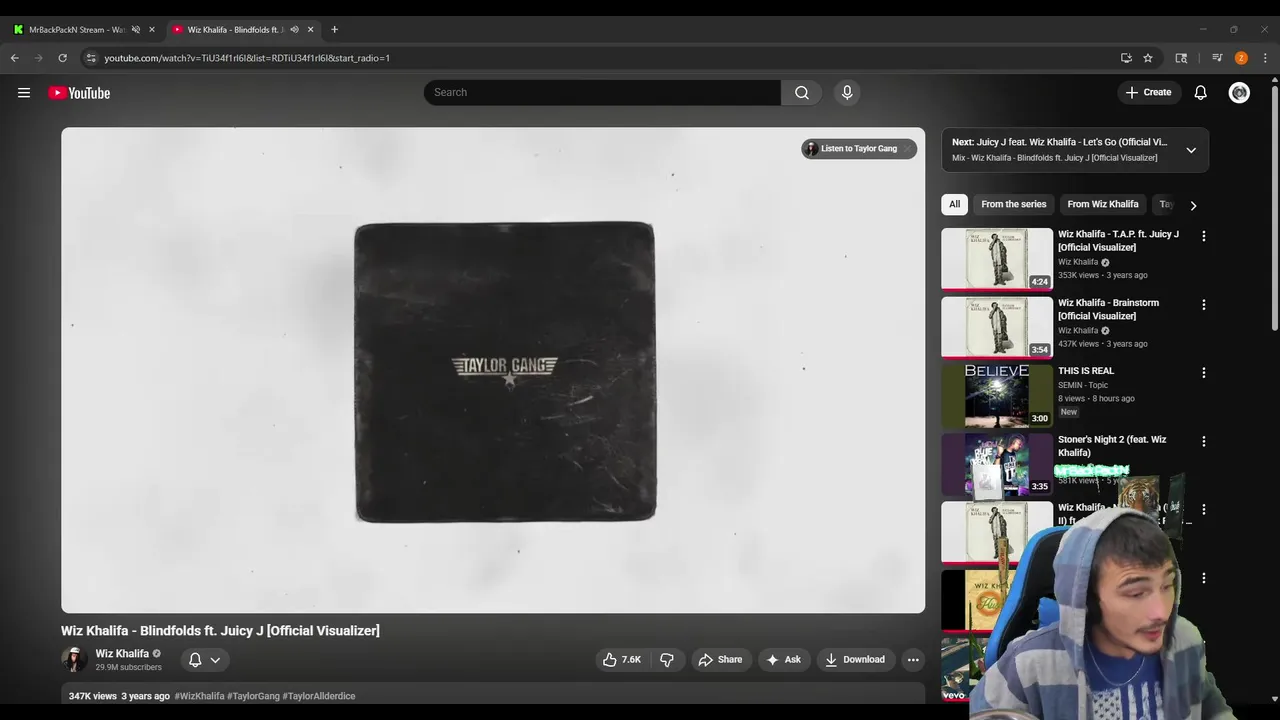Select the All filter chip
The image size is (1280, 720).
pyautogui.click(x=954, y=204)
